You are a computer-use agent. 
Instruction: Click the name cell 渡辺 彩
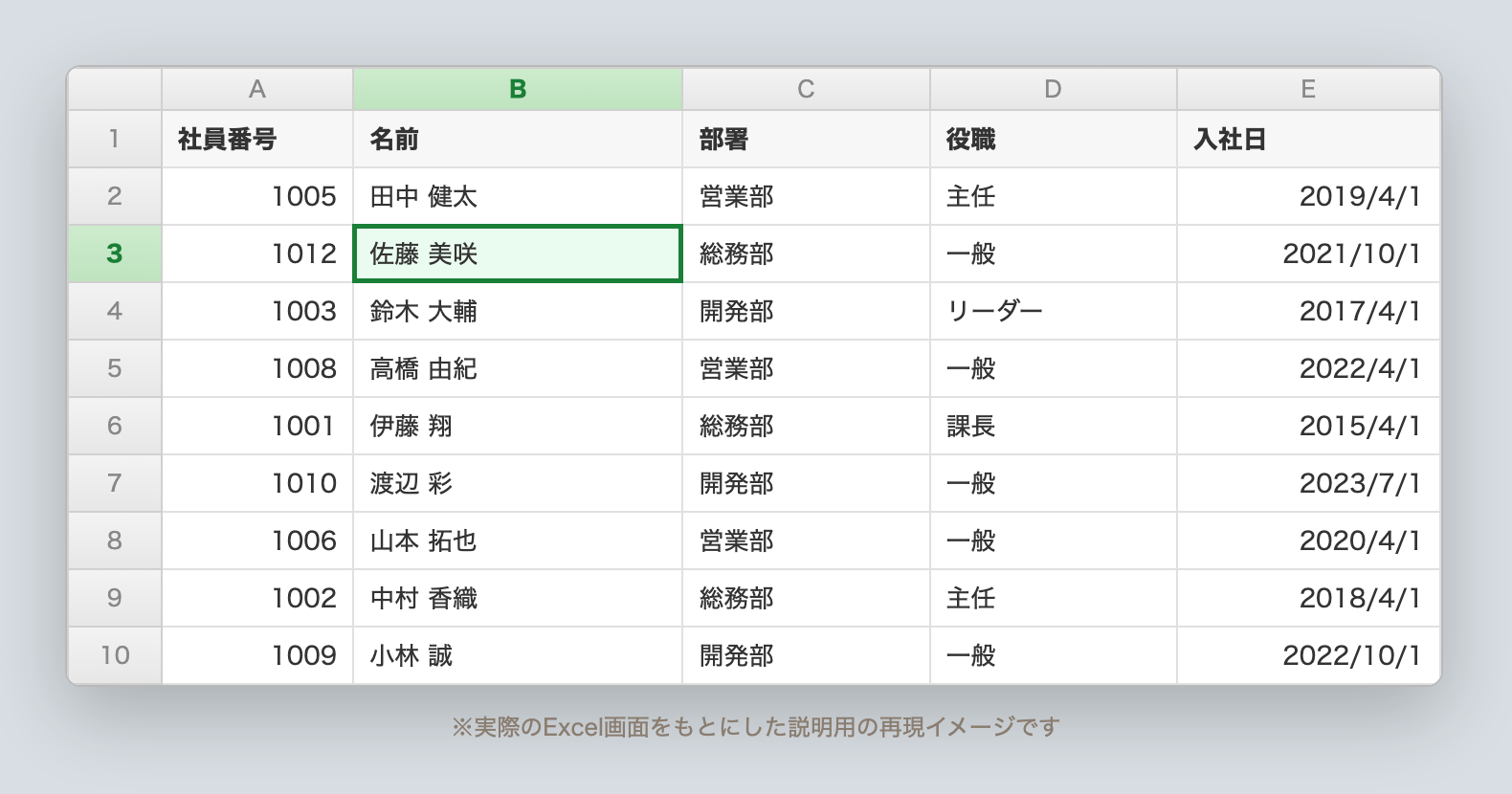tap(518, 483)
